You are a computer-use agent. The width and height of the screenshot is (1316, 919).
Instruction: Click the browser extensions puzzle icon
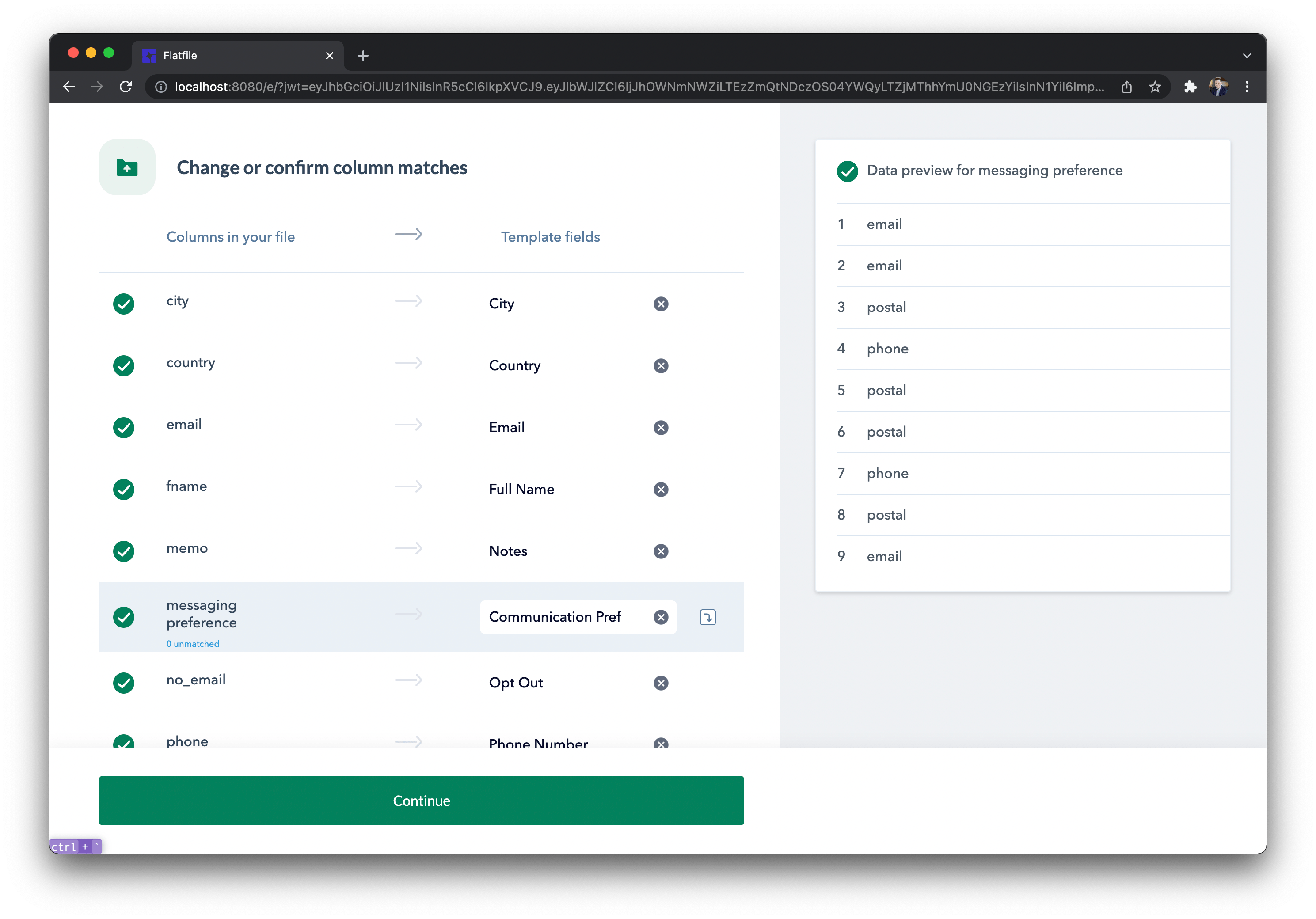pyautogui.click(x=1190, y=87)
